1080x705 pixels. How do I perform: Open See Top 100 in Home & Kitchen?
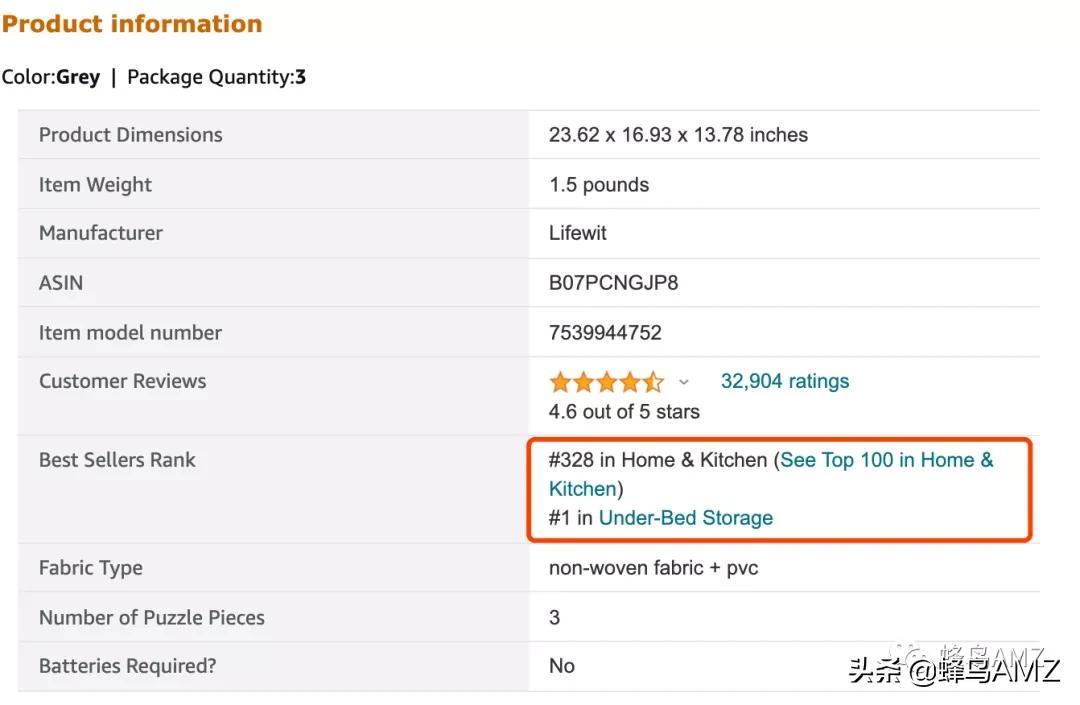tap(886, 460)
